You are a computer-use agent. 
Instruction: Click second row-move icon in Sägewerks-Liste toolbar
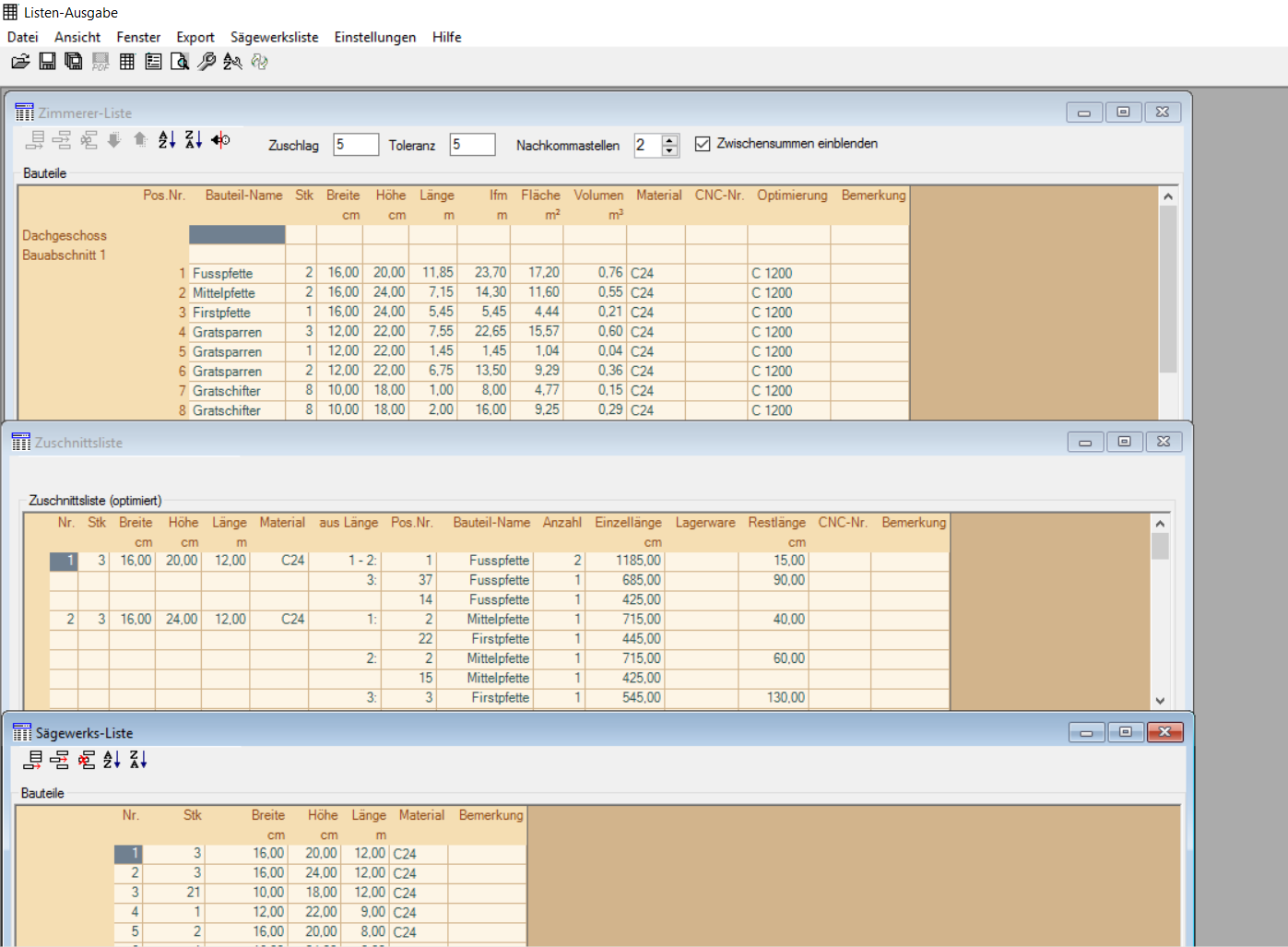pyautogui.click(x=59, y=760)
